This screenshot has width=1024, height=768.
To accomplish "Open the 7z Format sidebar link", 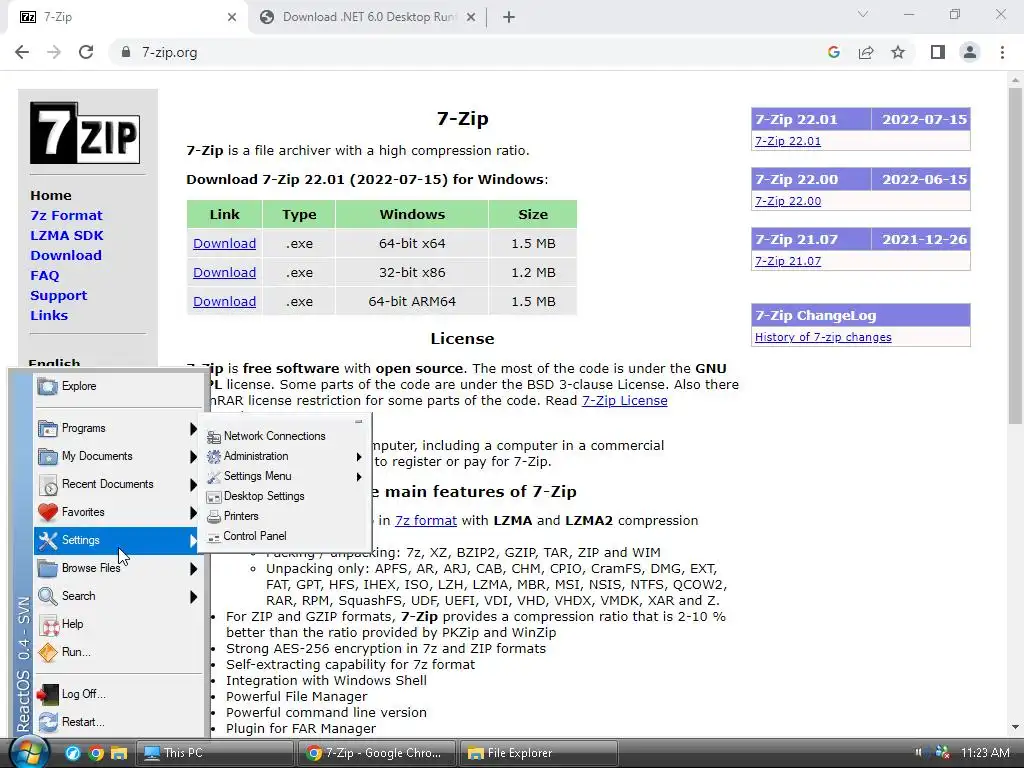I will coord(67,216).
